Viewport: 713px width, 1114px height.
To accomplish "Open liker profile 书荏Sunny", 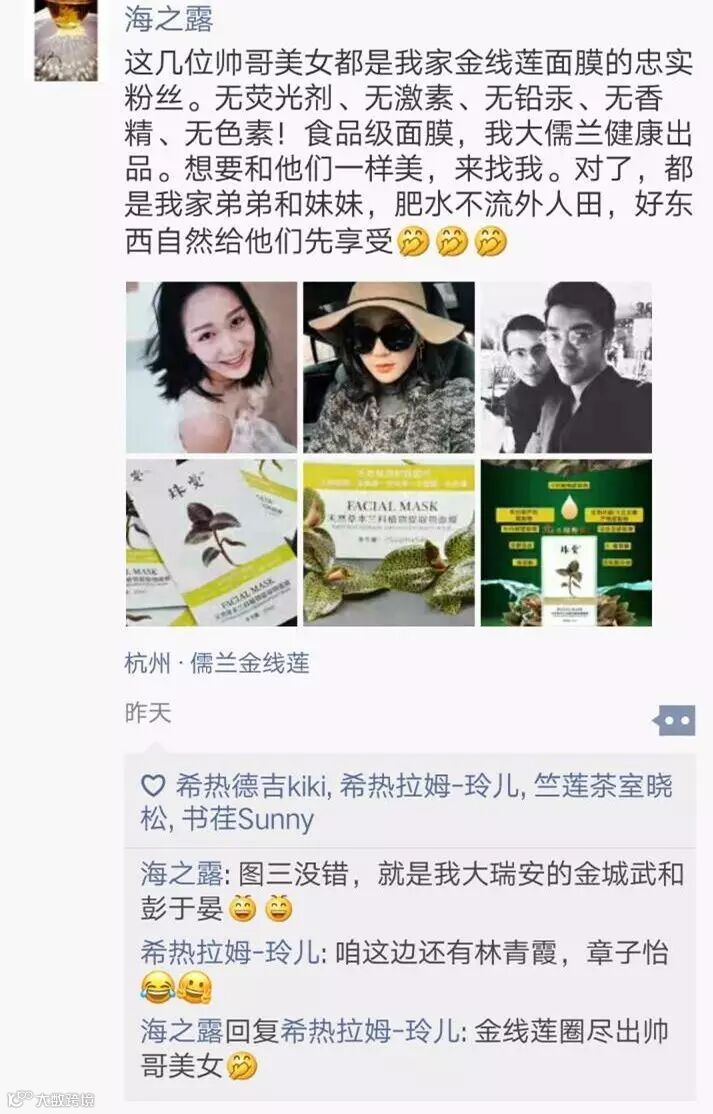I will pyautogui.click(x=248, y=819).
